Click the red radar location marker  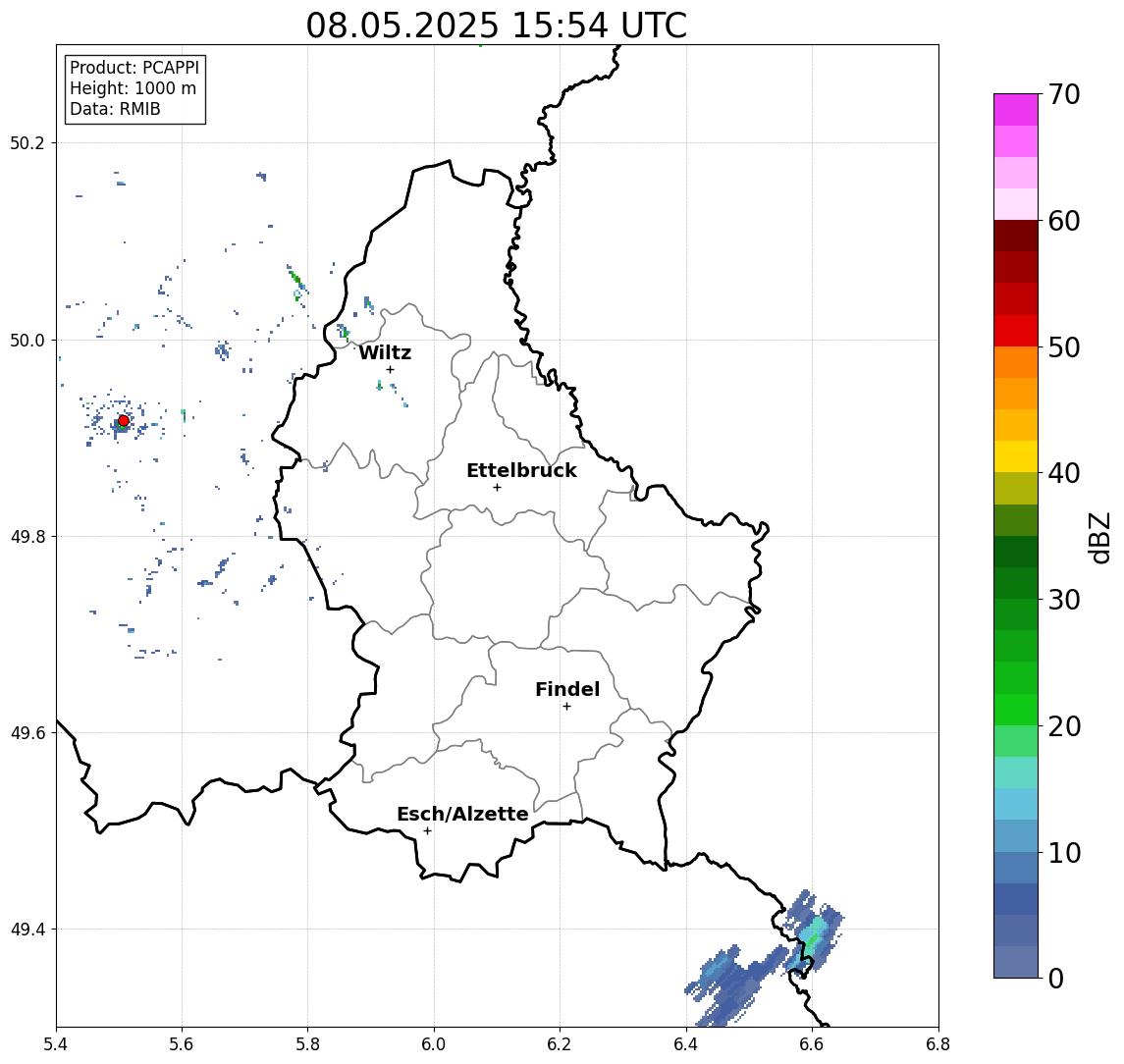(x=124, y=421)
